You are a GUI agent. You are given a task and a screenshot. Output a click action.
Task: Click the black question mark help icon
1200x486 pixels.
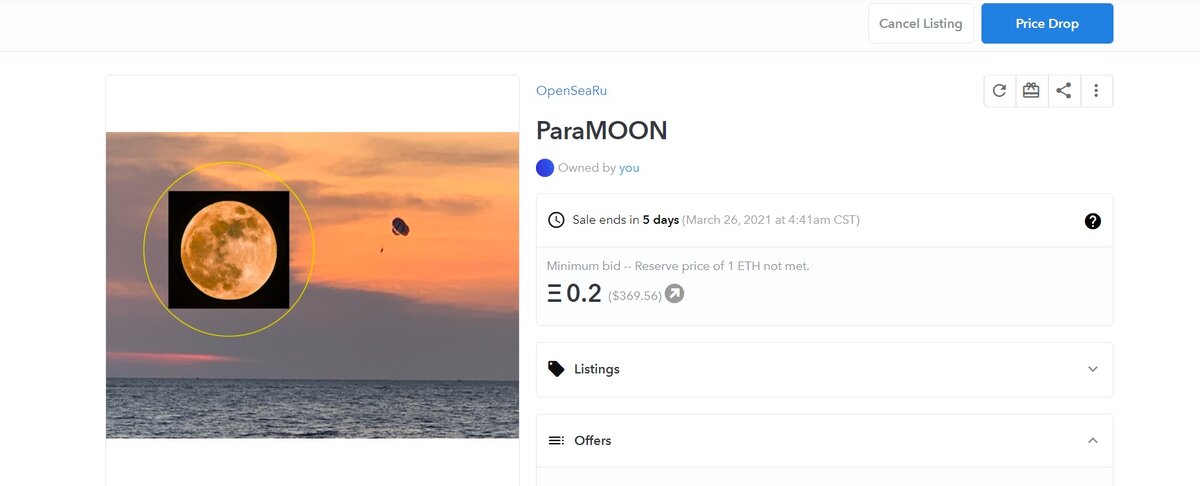coord(1092,221)
